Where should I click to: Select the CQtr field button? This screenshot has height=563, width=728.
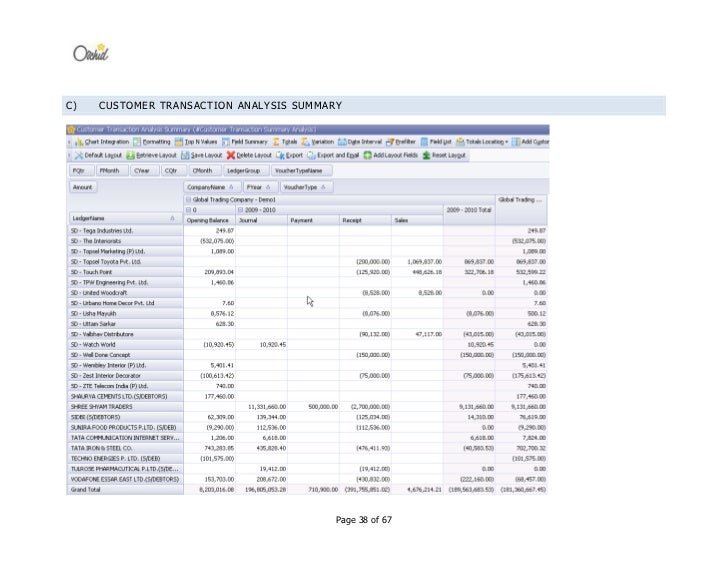[174, 171]
